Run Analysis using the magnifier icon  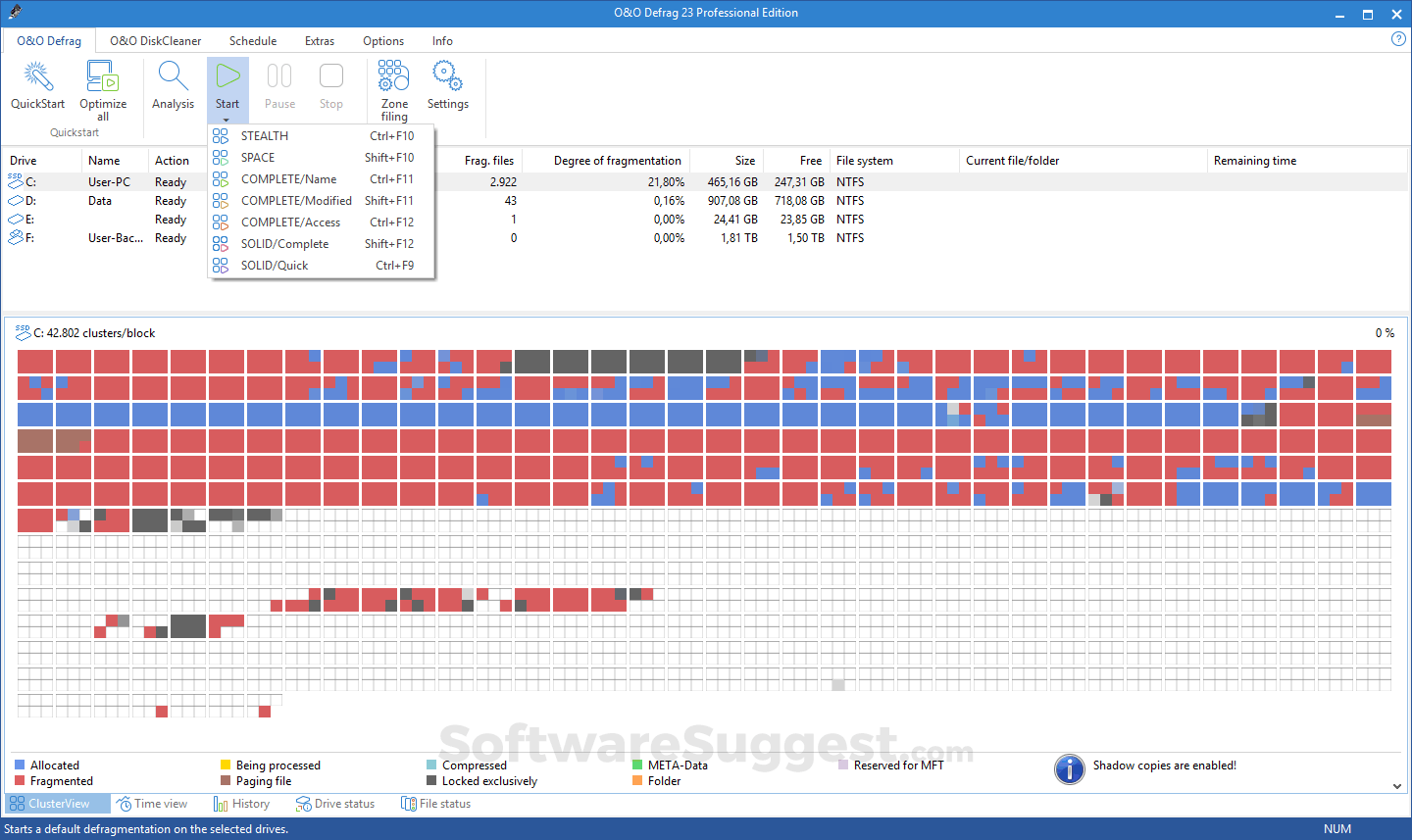coord(174,75)
